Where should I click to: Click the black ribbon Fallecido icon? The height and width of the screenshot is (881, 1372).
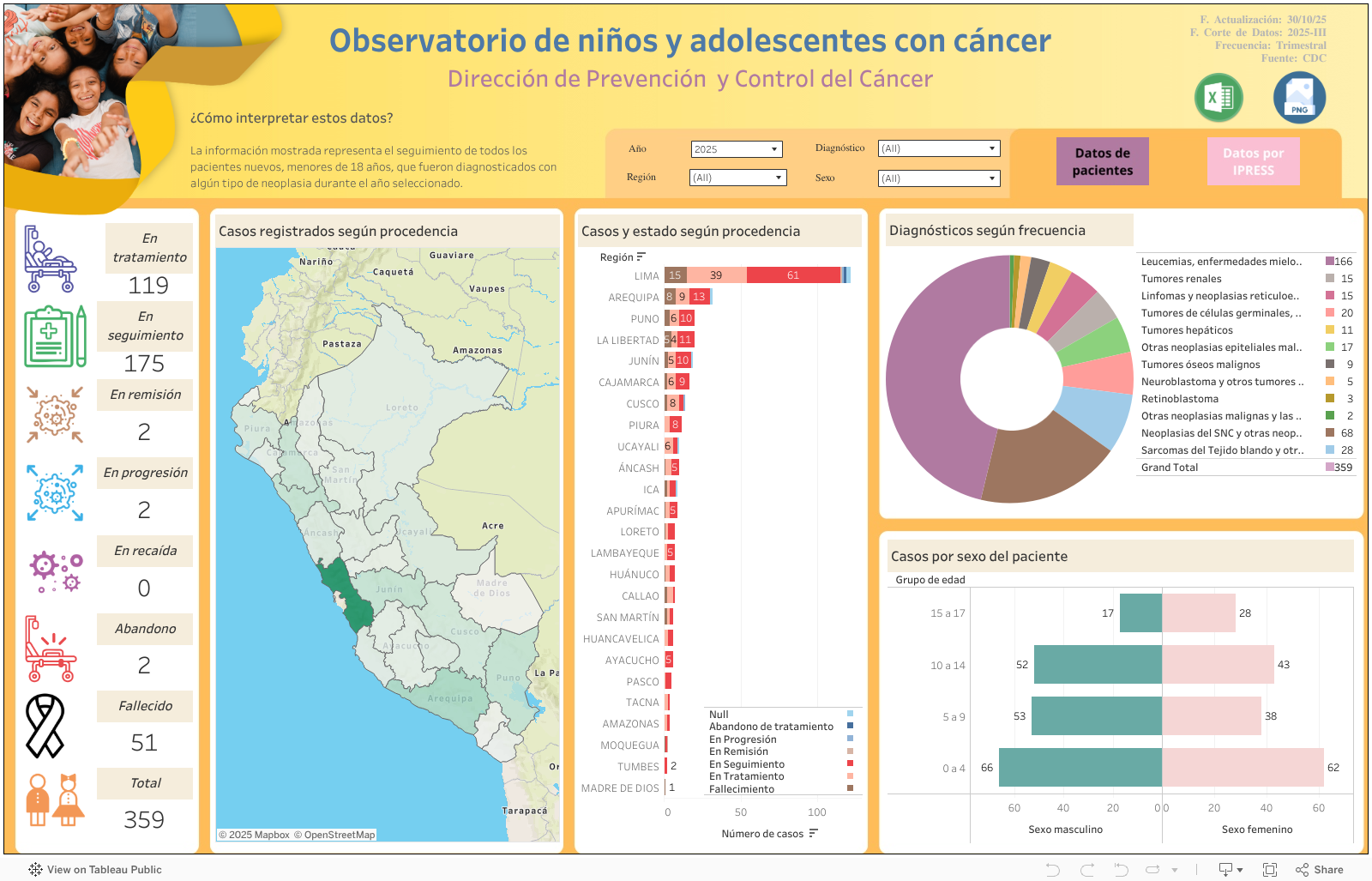click(45, 726)
